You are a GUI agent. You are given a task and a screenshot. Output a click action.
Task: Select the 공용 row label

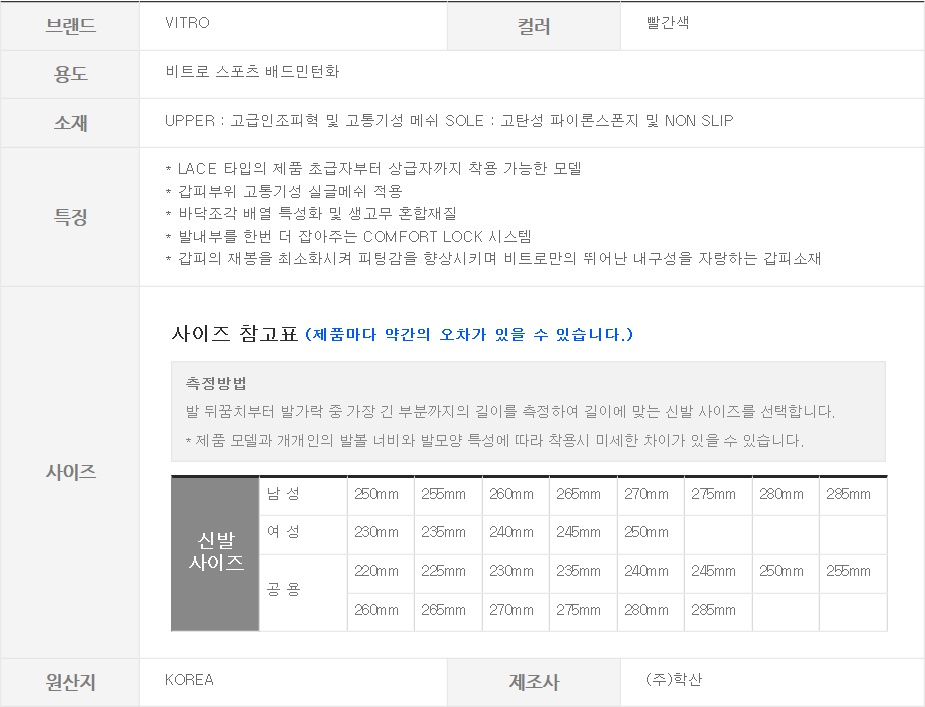coord(283,591)
